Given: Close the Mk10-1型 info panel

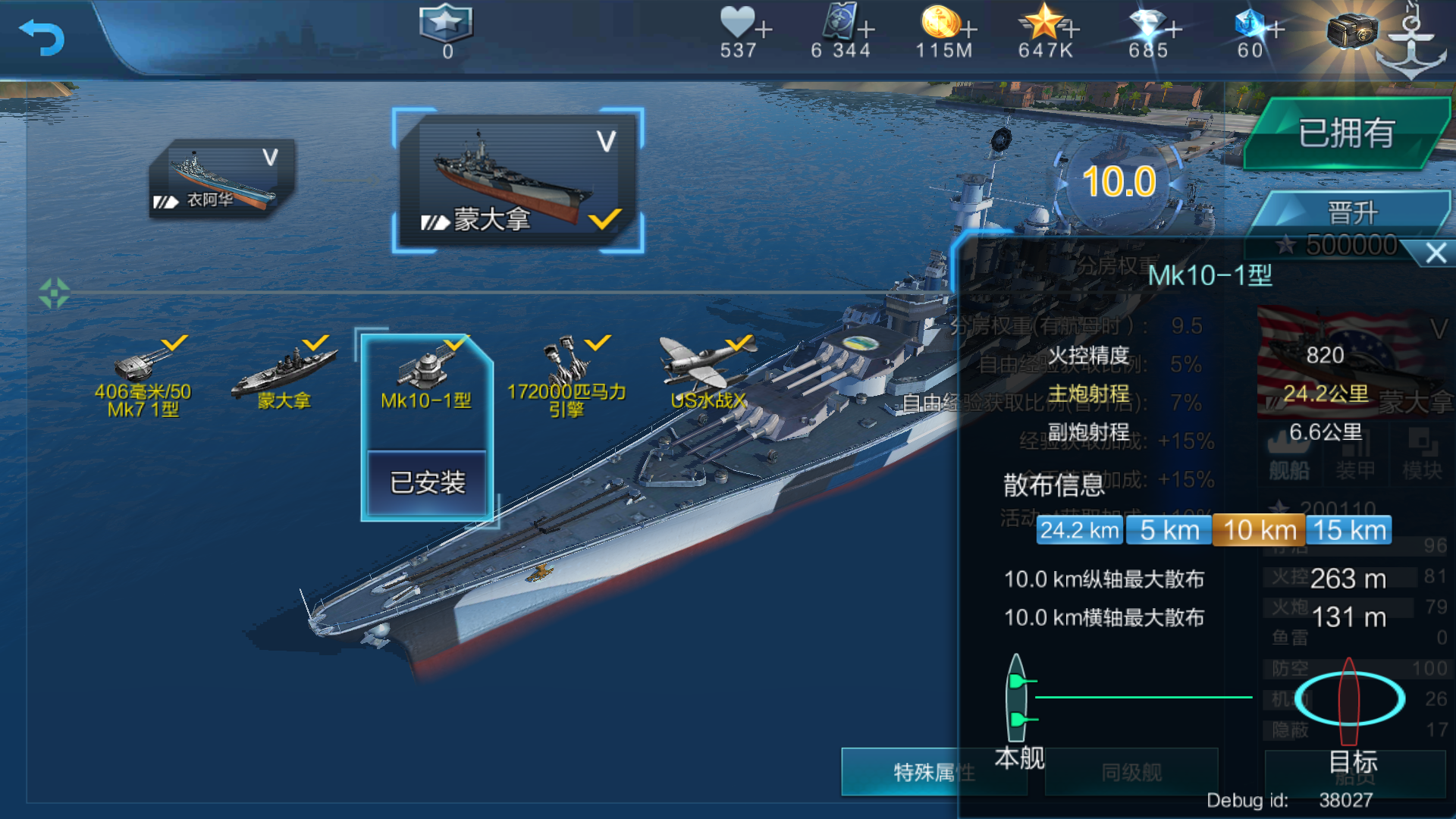Looking at the screenshot, I should 1436,253.
